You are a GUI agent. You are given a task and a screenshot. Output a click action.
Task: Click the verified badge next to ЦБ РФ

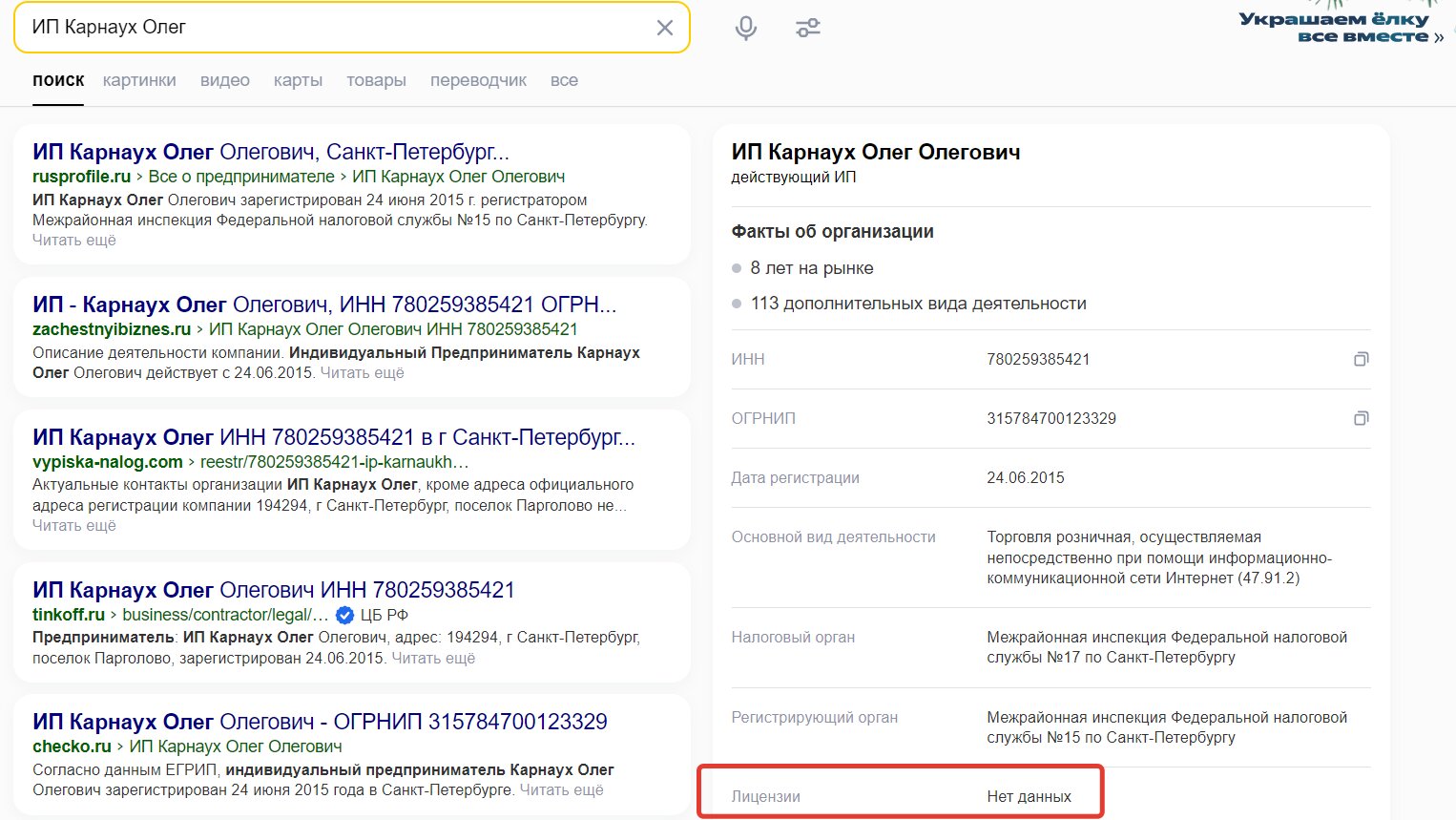(x=345, y=615)
